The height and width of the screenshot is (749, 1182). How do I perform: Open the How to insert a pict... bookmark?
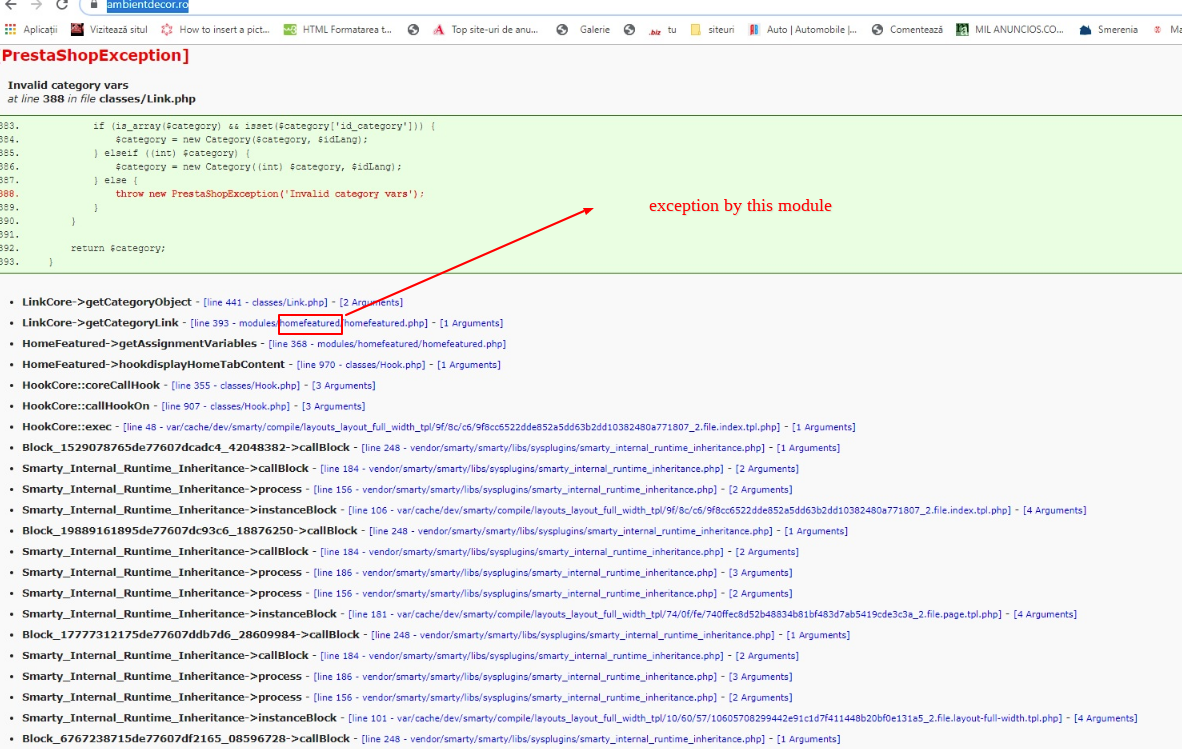215,29
